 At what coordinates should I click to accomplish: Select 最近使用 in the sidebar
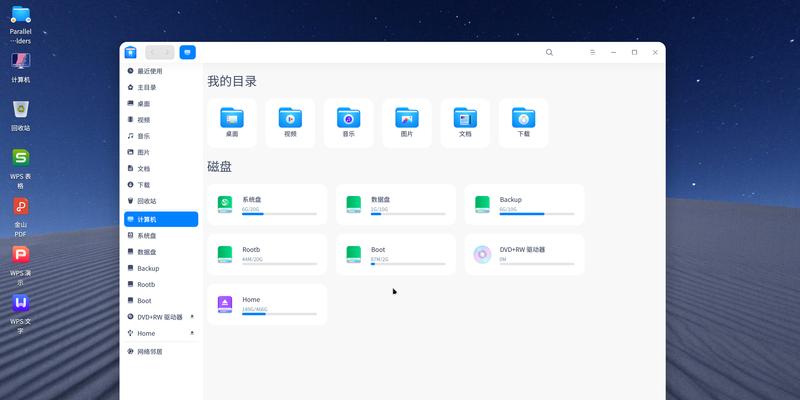coord(150,71)
